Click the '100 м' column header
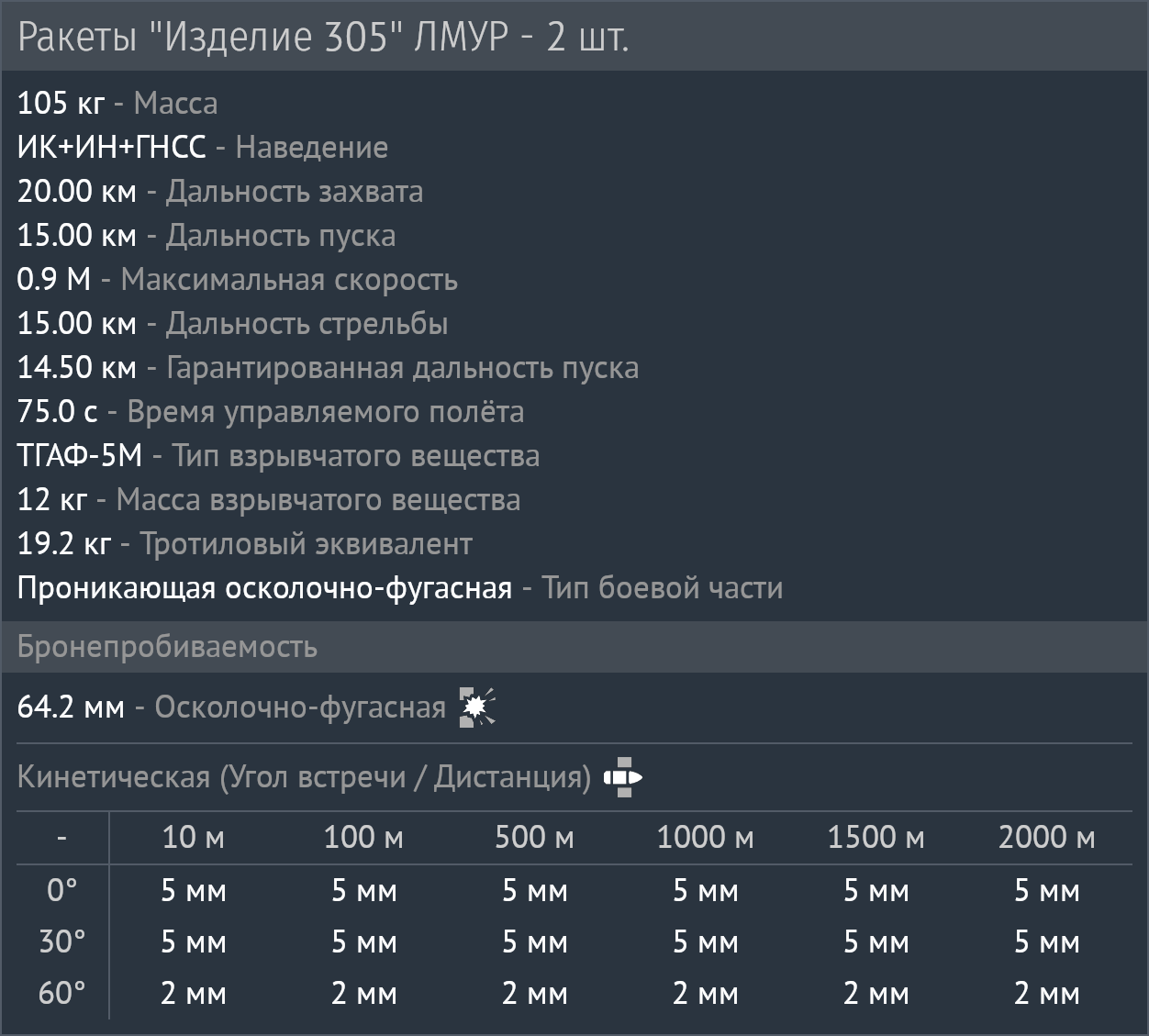 pos(363,838)
